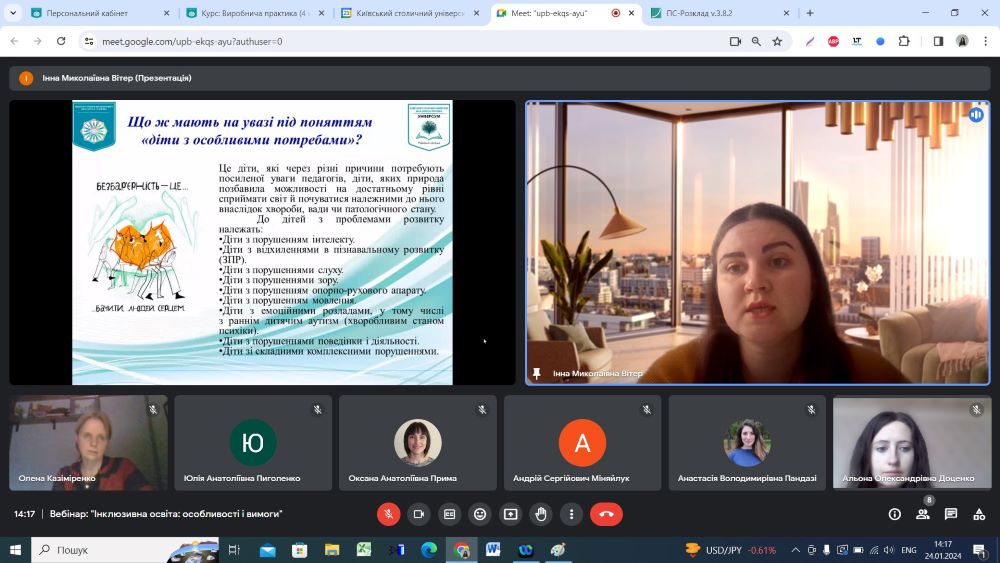Click the speaking indicator on the main video
This screenshot has width=1000, height=563.
(x=975, y=115)
